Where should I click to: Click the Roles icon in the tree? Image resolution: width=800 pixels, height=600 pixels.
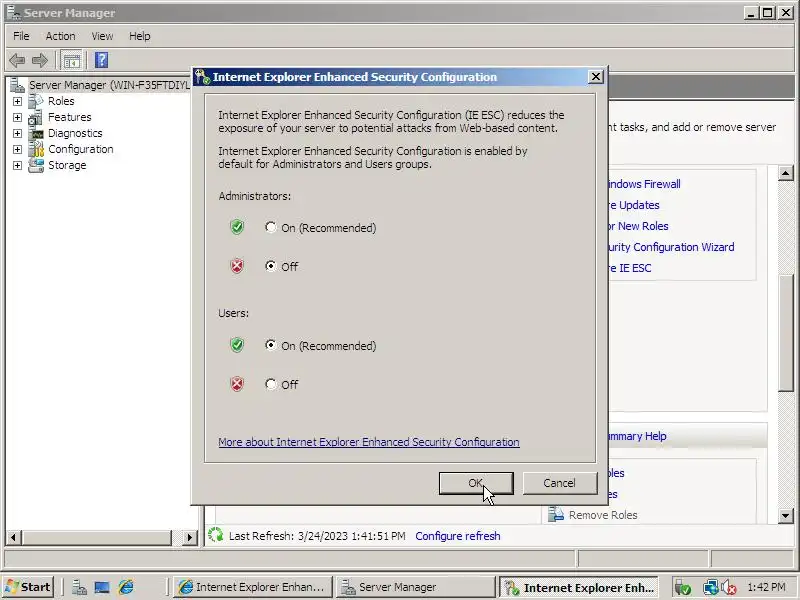pos(36,101)
